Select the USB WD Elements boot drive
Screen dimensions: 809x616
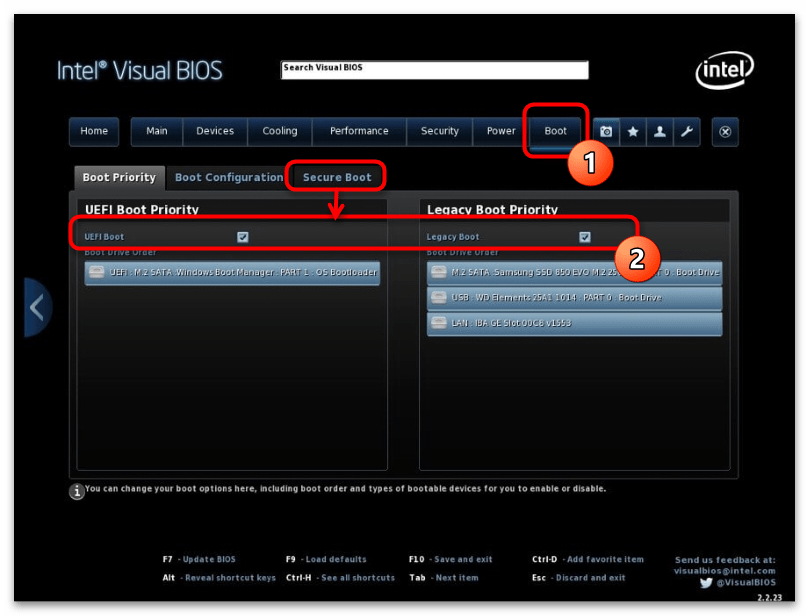pos(574,298)
